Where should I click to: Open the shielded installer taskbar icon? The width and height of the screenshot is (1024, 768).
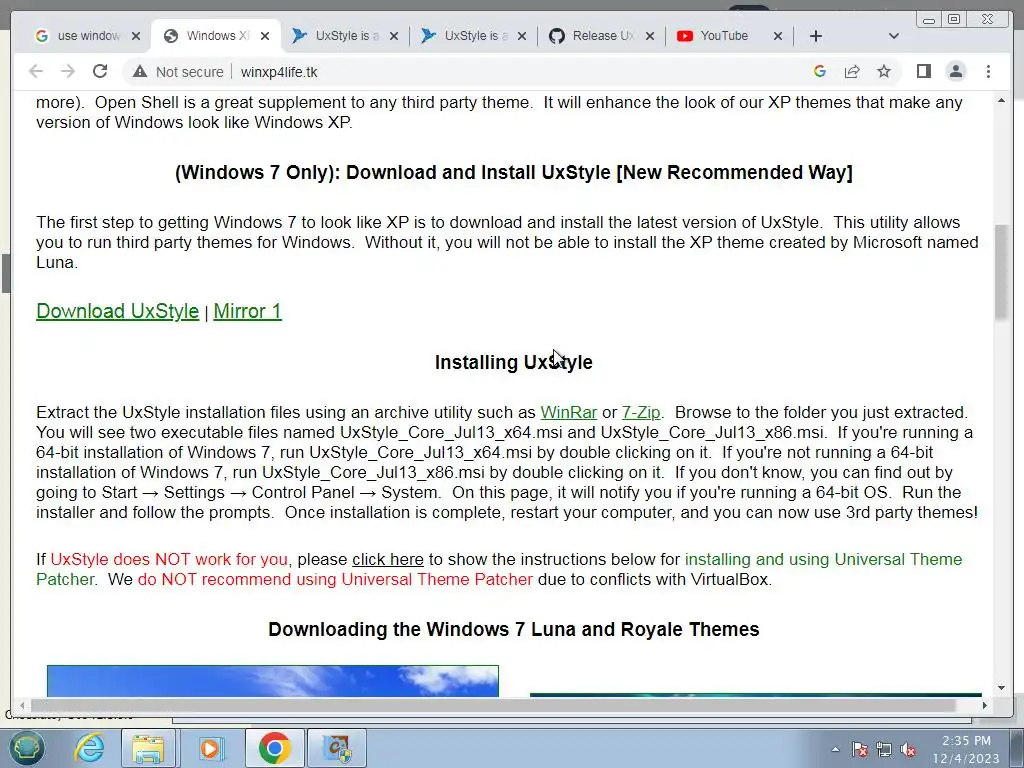338,748
